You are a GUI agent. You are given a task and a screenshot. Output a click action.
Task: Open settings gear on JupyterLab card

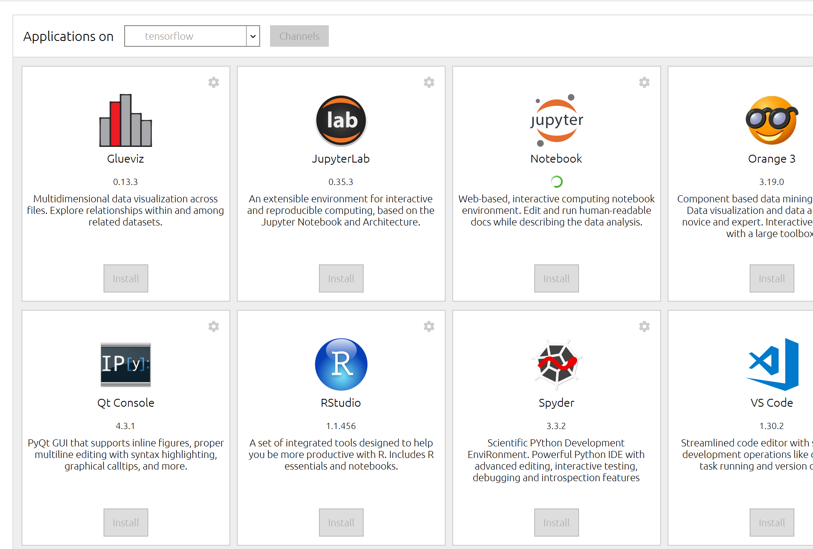pyautogui.click(x=429, y=83)
